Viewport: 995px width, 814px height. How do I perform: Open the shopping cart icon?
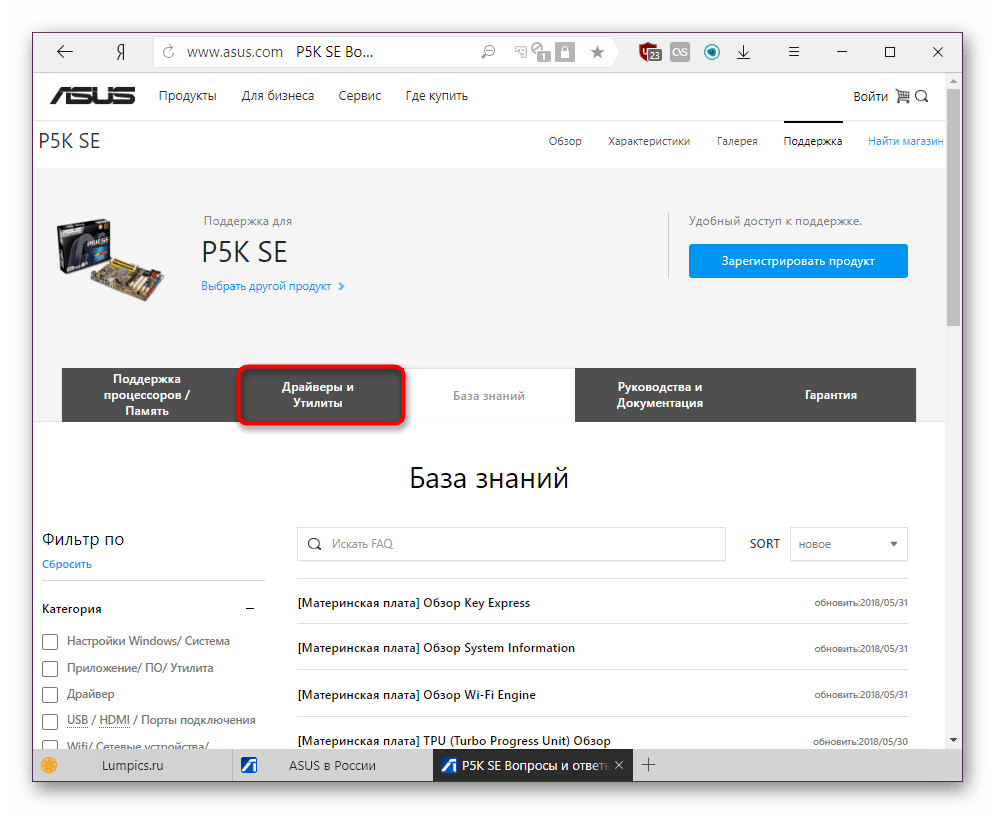click(902, 97)
